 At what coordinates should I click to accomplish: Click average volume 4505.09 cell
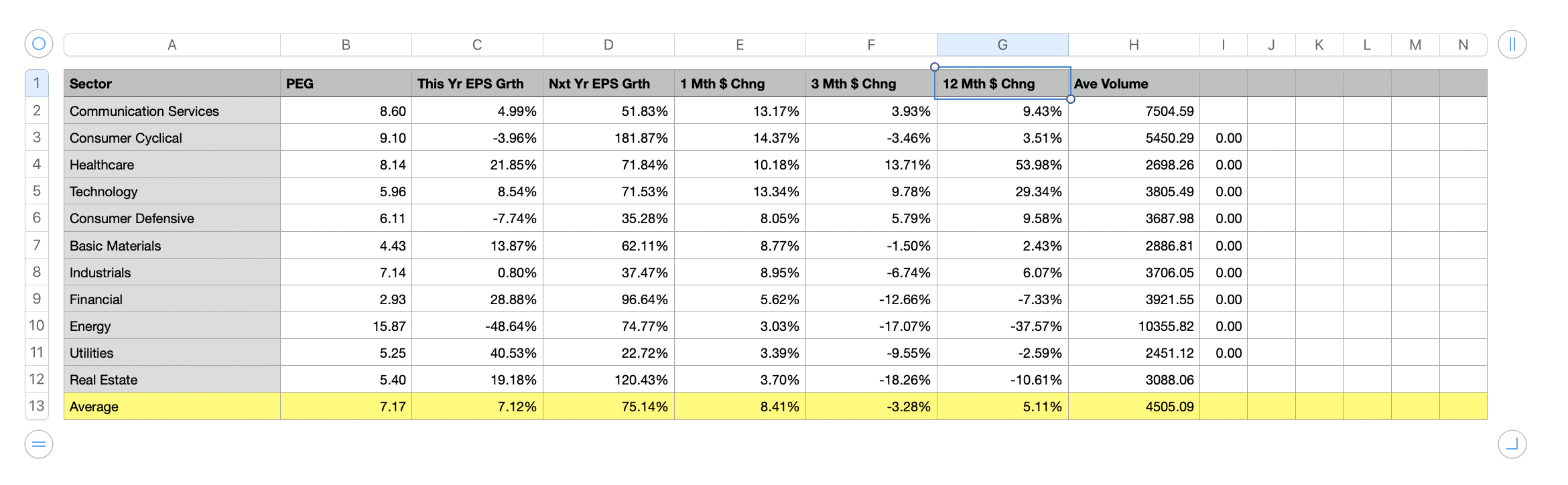(x=1134, y=406)
